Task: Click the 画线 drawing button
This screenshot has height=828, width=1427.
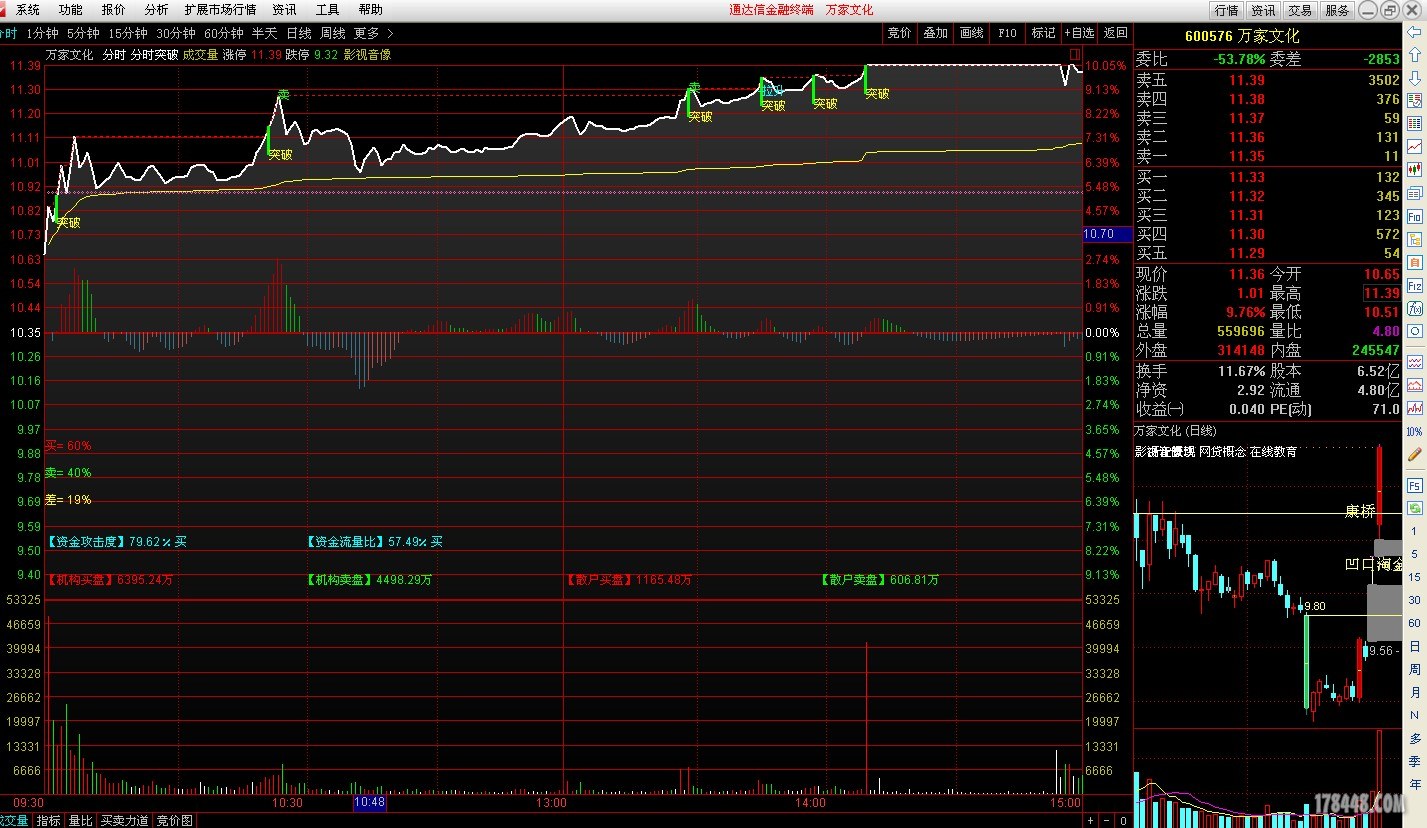Action: click(972, 33)
